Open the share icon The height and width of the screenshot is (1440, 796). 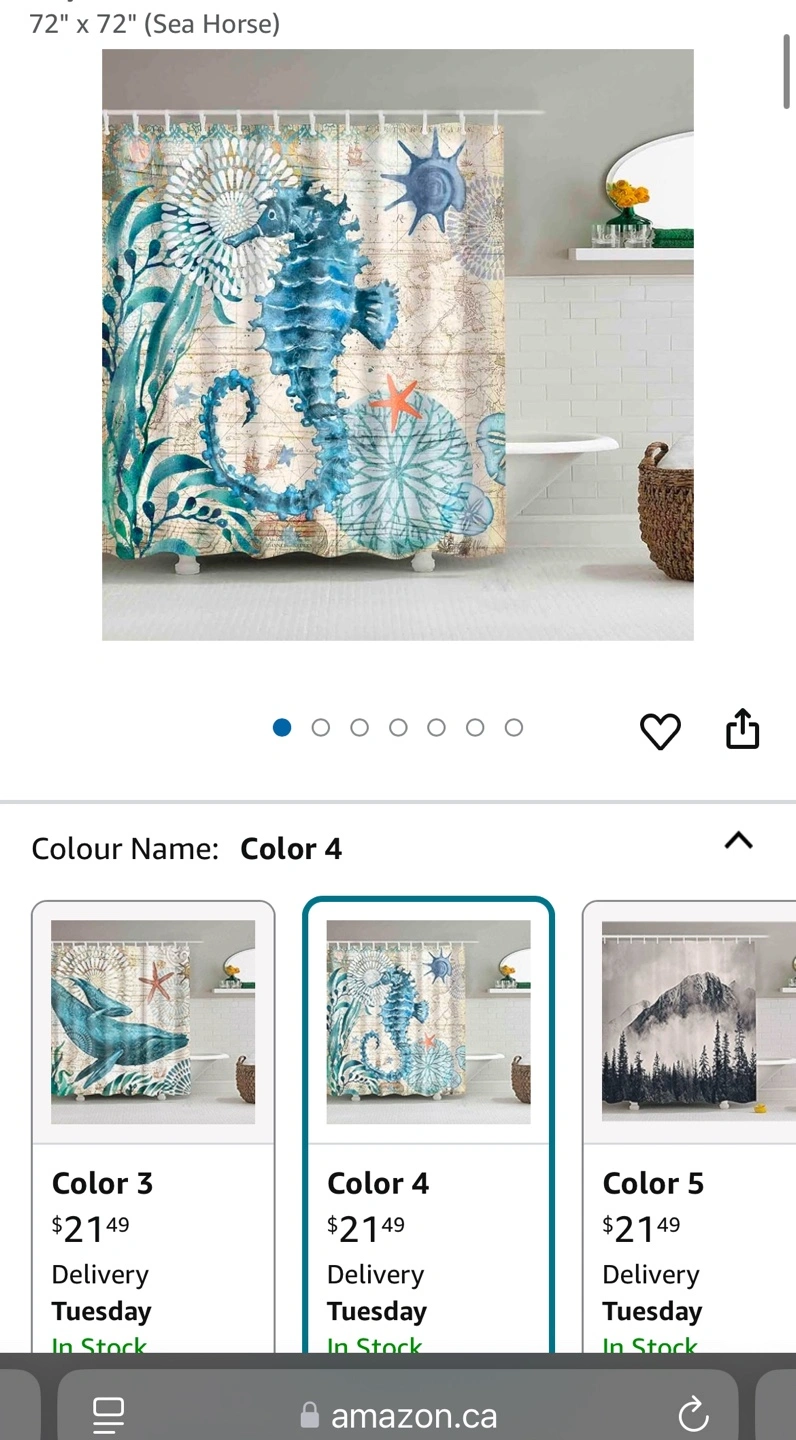click(742, 728)
